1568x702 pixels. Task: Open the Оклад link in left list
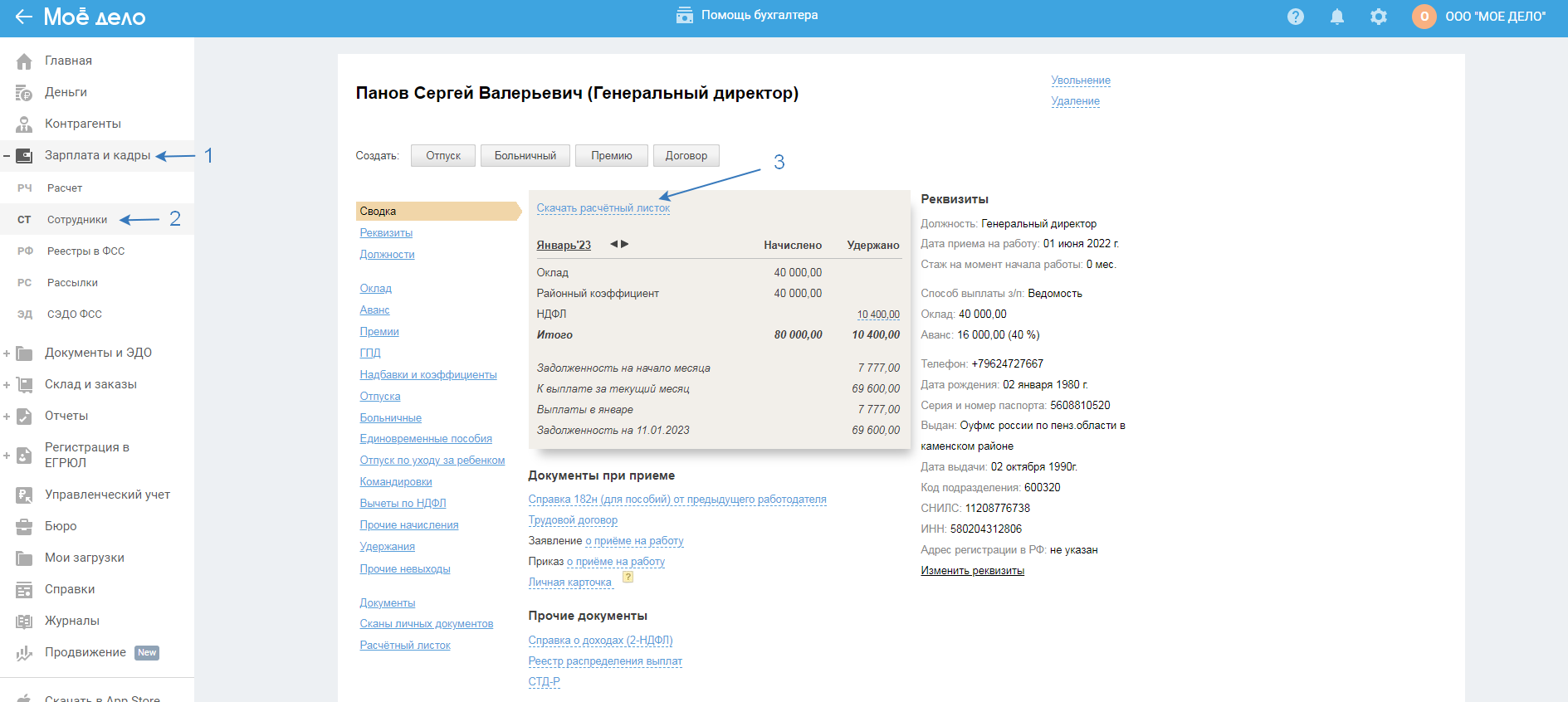375,289
